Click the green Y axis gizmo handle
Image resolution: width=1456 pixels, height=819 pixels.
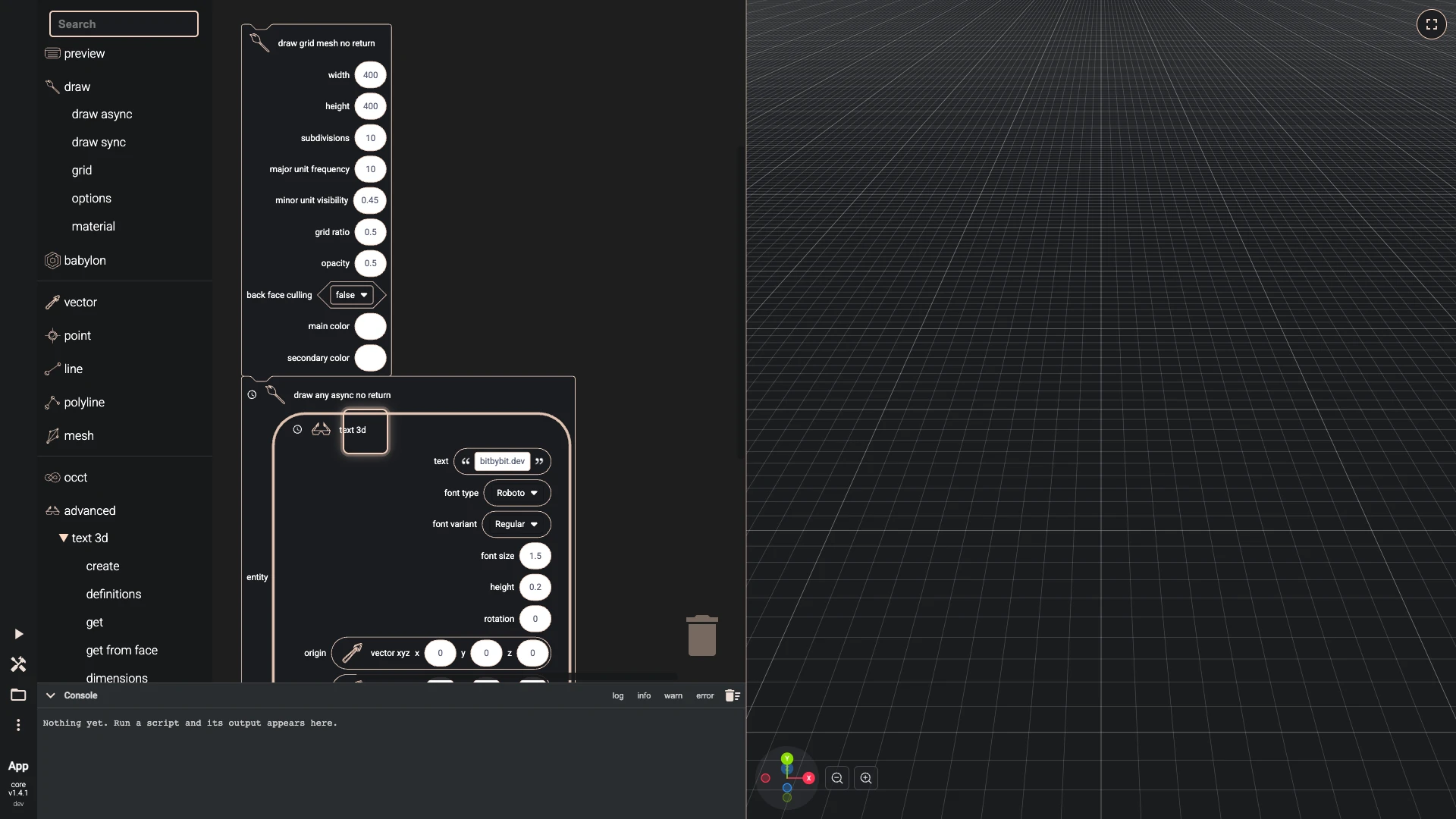tap(787, 758)
